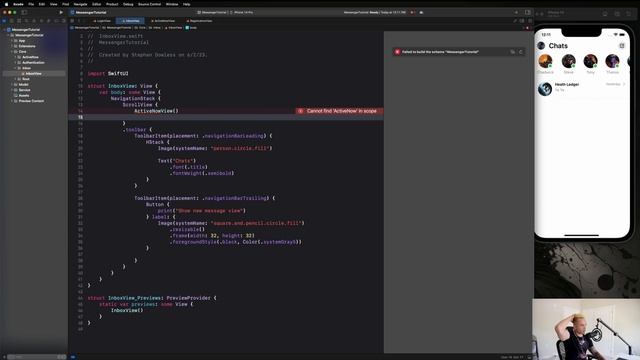Expand the Model folder
Viewport: 640px width, 360px height.
12,84
